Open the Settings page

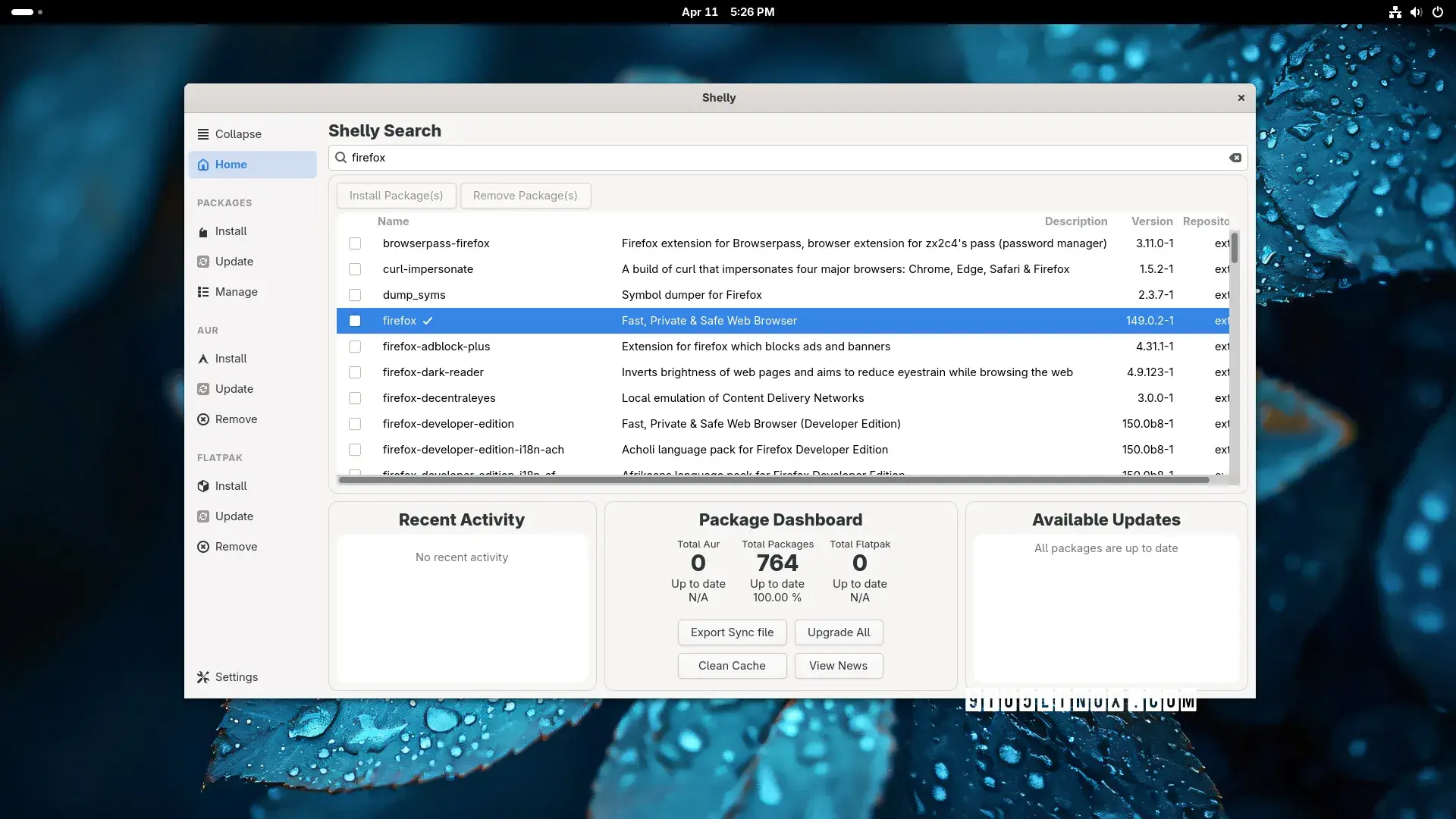[236, 677]
